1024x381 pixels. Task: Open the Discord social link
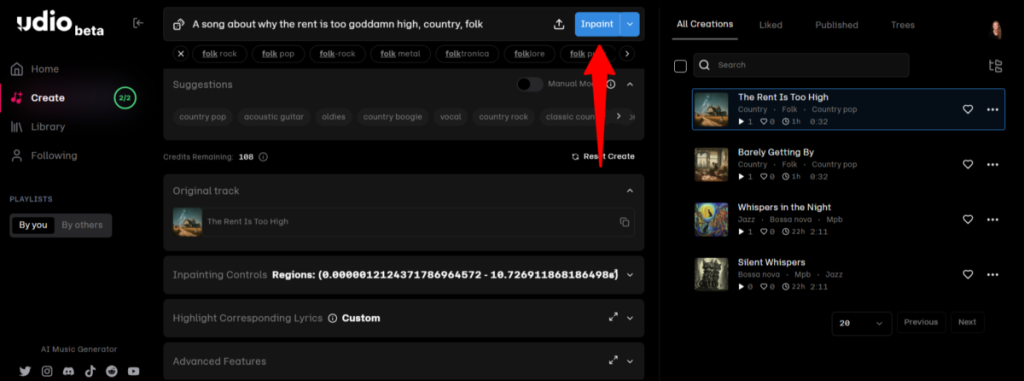pyautogui.click(x=69, y=371)
